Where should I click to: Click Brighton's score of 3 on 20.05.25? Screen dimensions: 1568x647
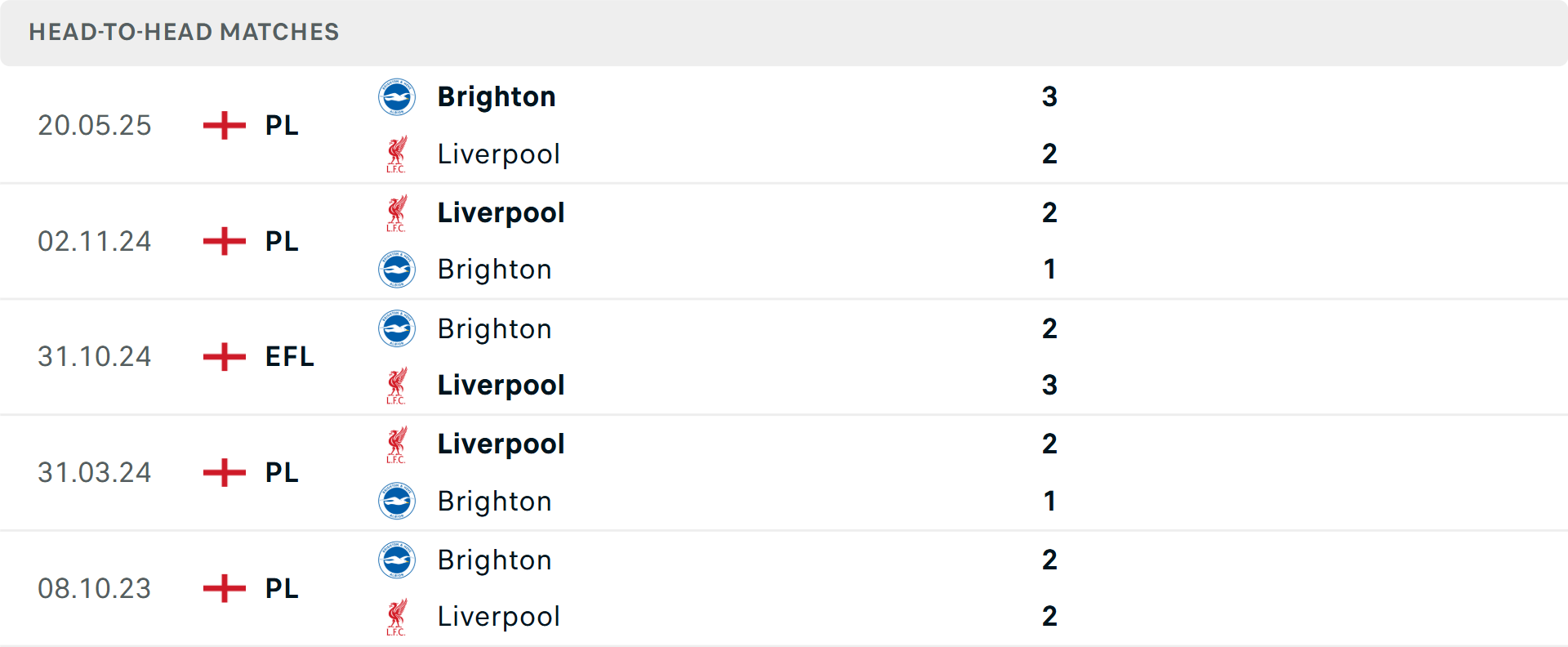[1049, 97]
